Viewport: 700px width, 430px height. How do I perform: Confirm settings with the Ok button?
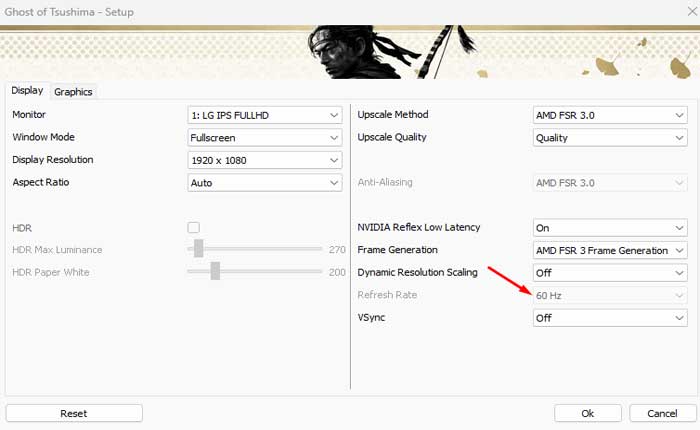[x=587, y=413]
